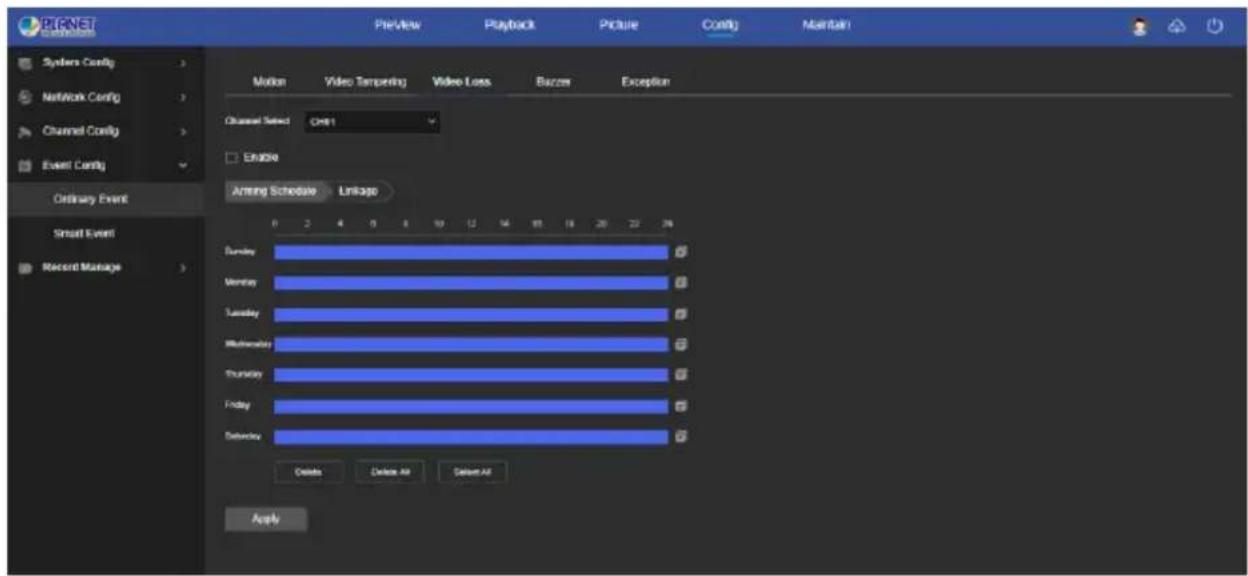
Task: Click the Select All button
Action: [471, 472]
